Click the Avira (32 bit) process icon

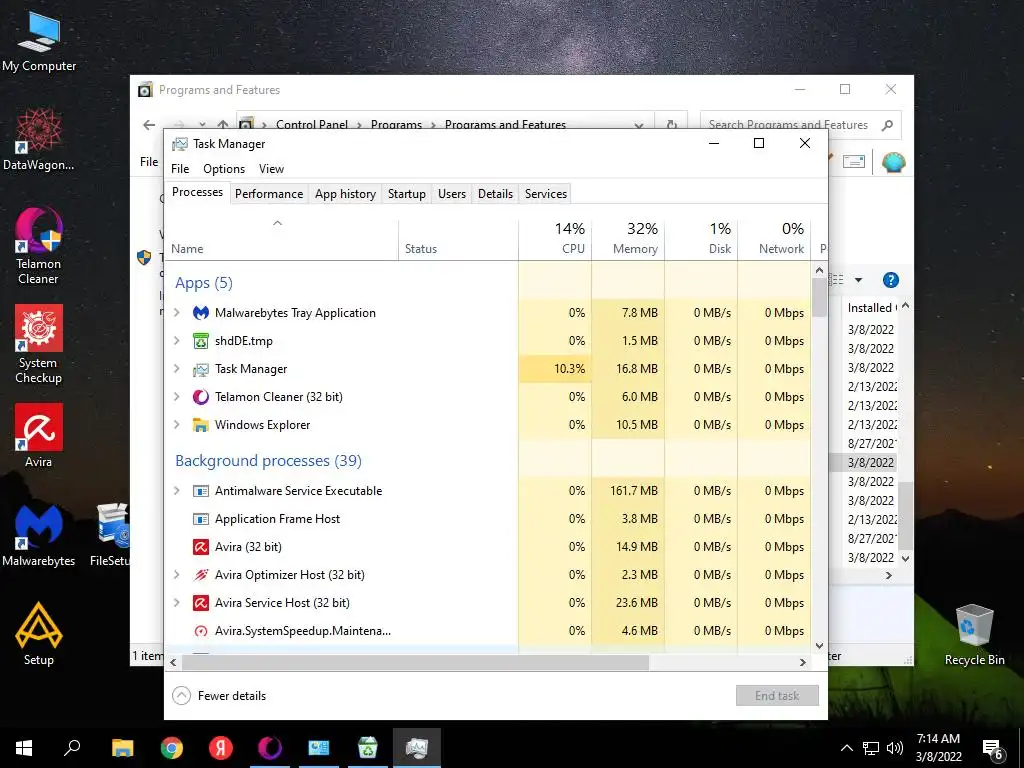point(200,547)
